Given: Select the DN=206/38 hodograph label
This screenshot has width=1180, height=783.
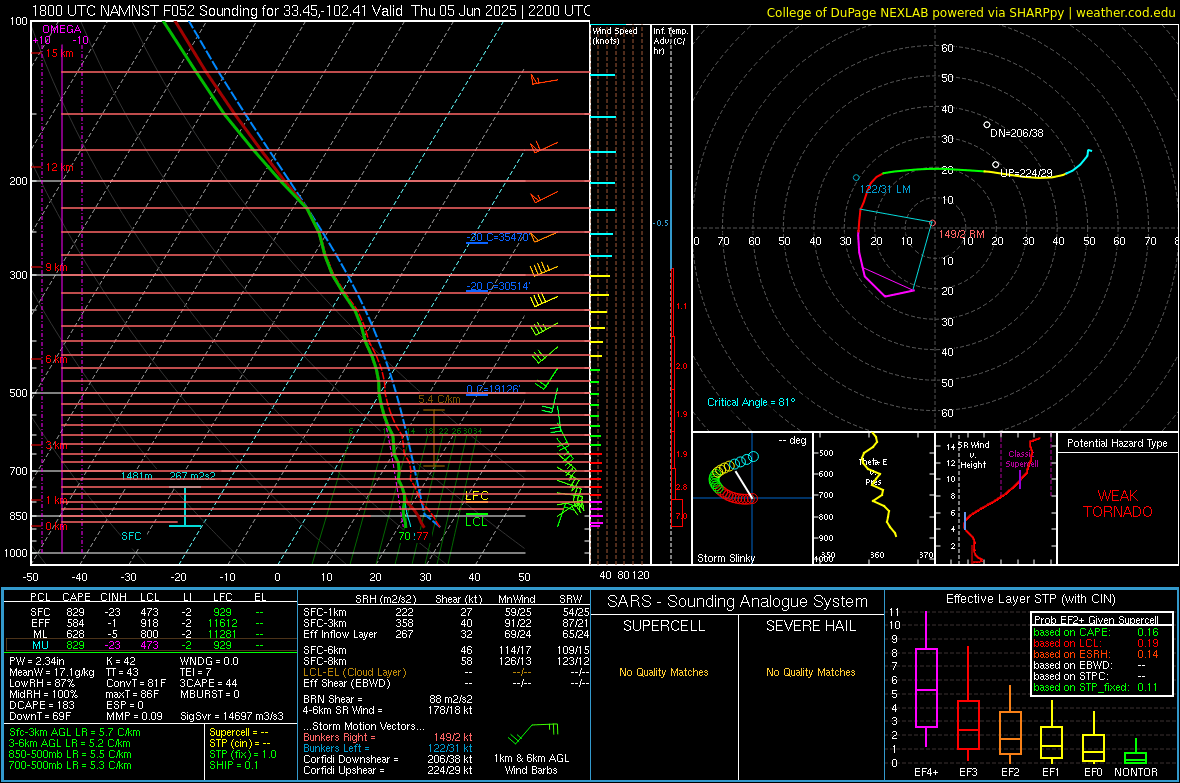Looking at the screenshot, I should [1017, 133].
